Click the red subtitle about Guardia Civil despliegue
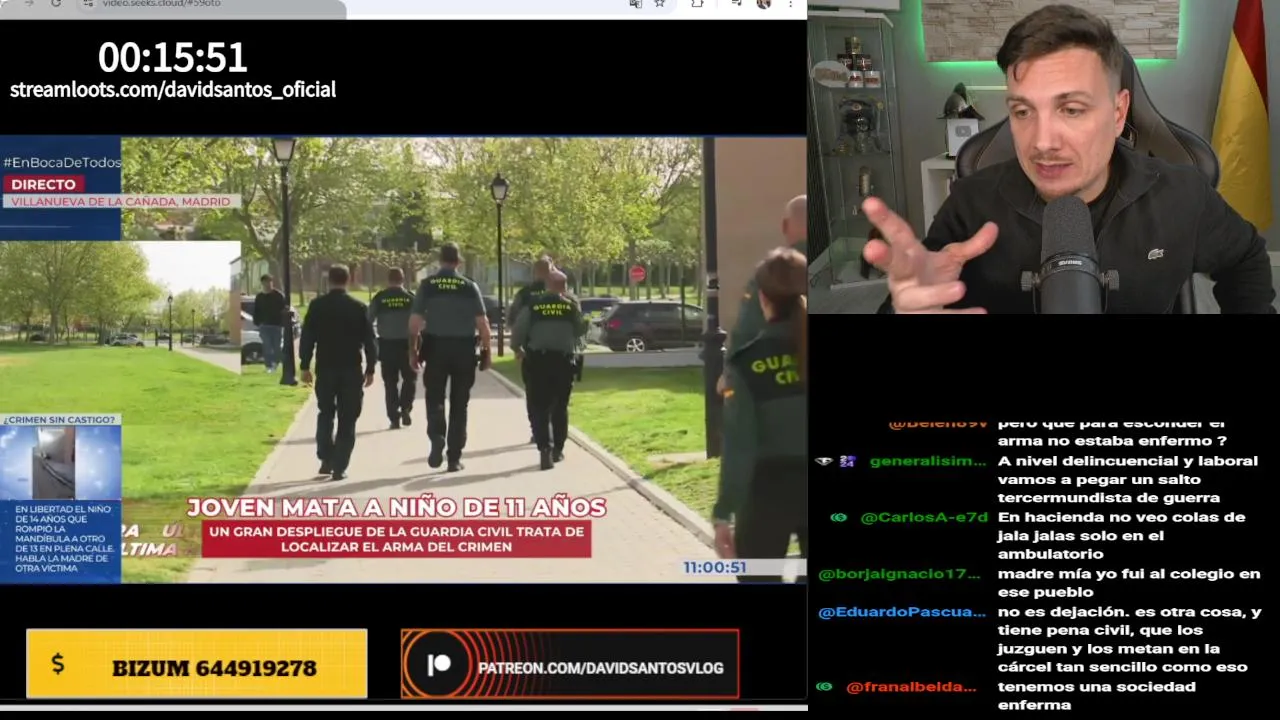Image resolution: width=1280 pixels, height=720 pixels. coord(396,539)
